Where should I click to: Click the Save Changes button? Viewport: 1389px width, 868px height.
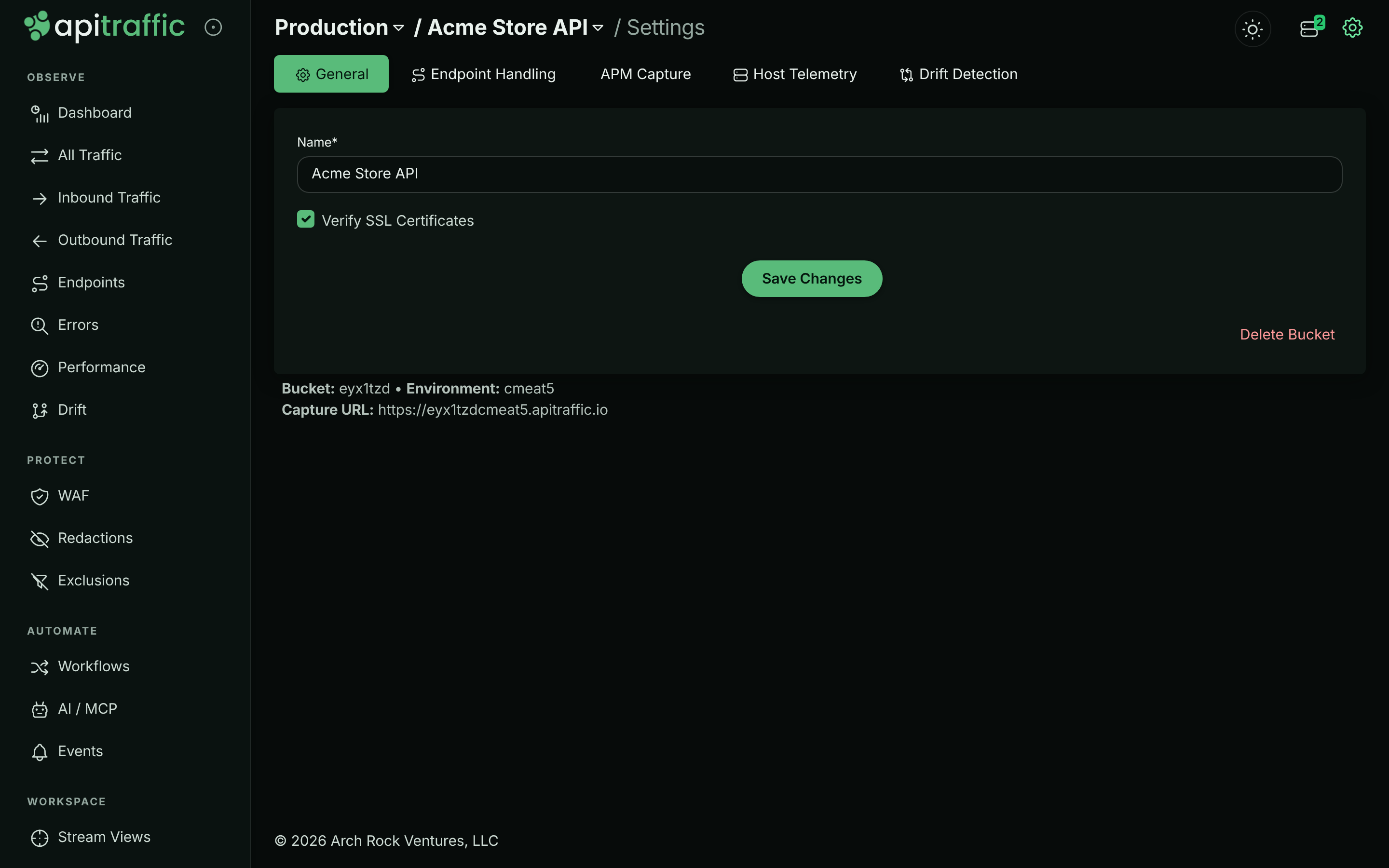[812, 278]
